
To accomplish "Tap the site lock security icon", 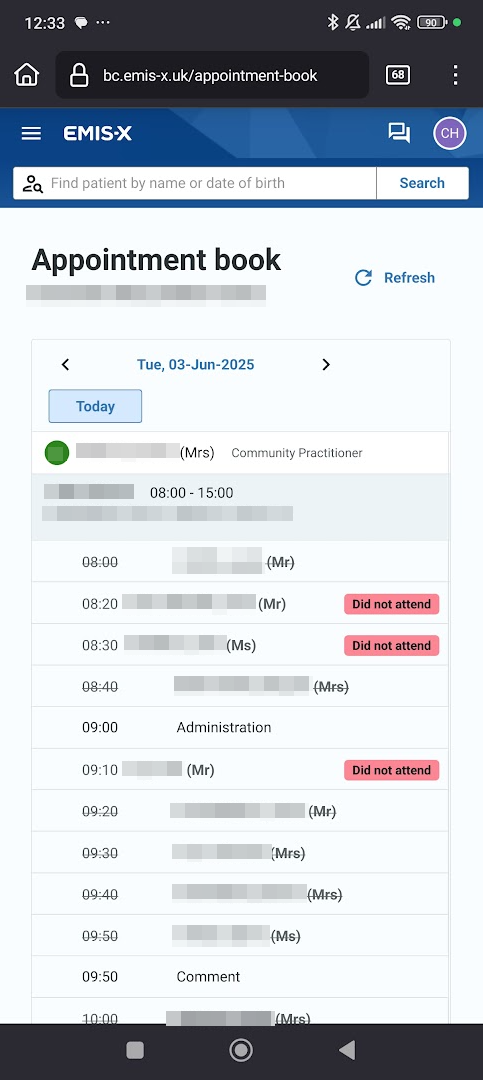I will pyautogui.click(x=79, y=74).
